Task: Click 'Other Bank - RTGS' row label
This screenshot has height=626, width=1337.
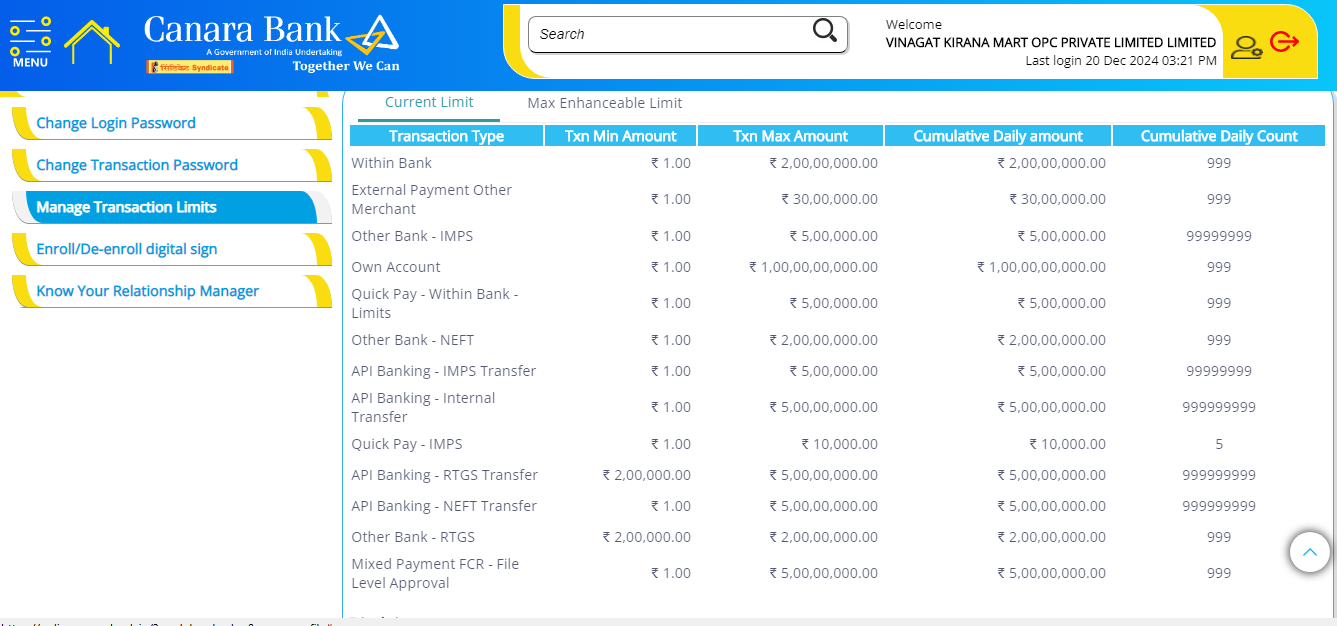Action: tap(413, 537)
